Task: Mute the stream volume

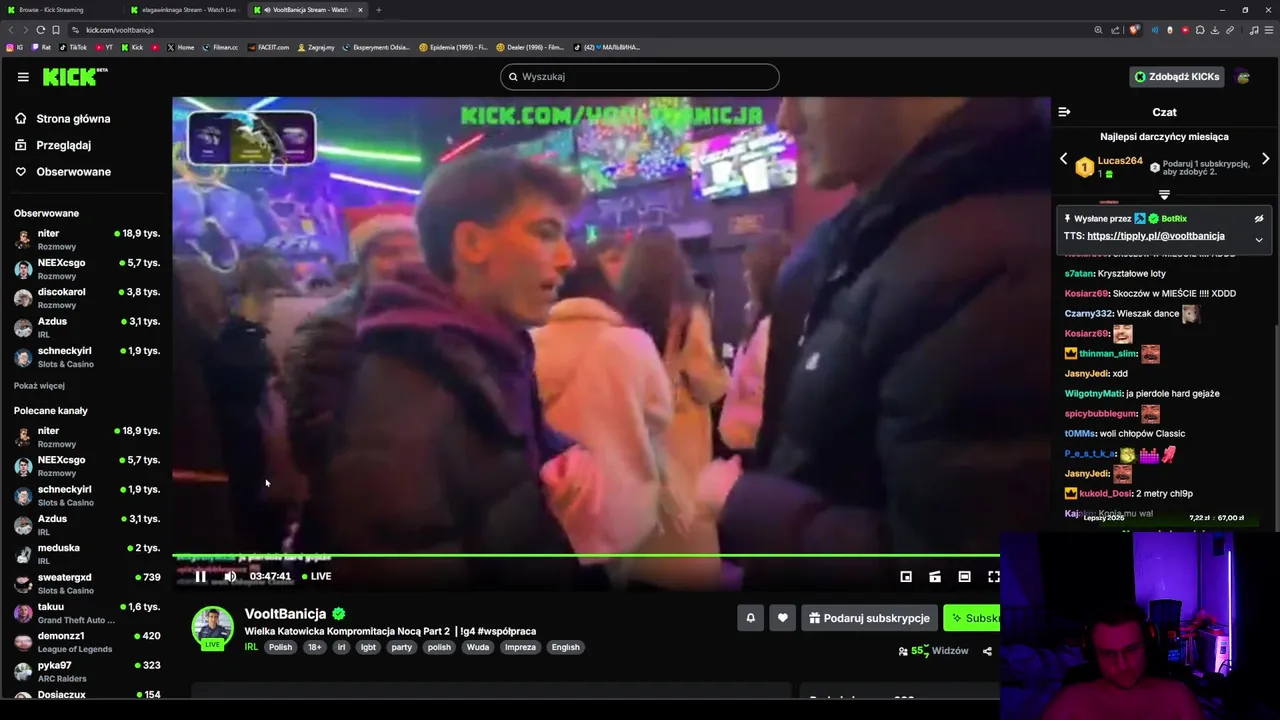Action: click(x=230, y=576)
